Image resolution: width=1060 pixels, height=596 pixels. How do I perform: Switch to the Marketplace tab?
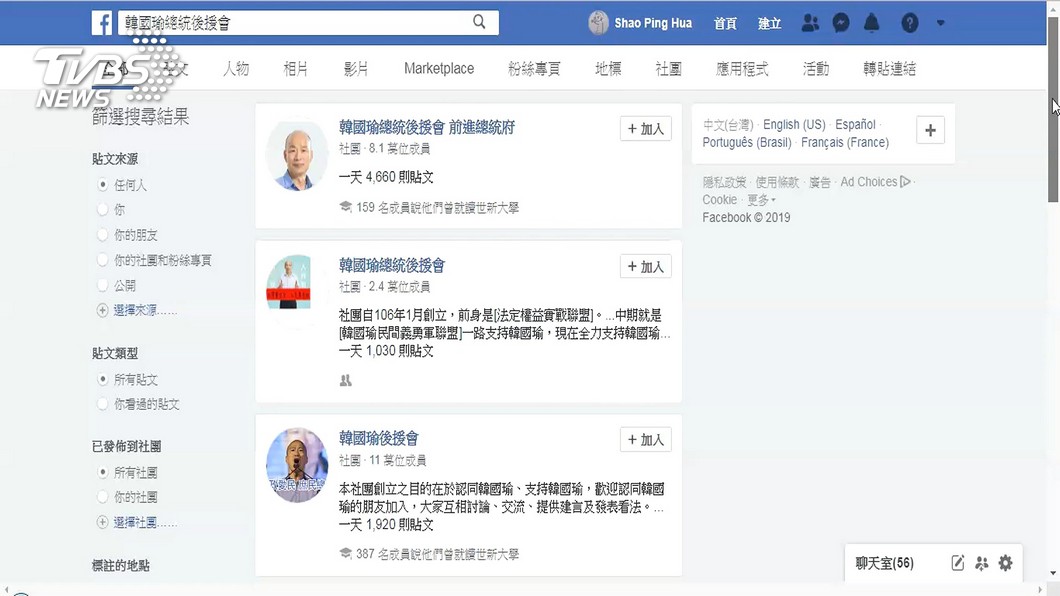click(x=439, y=68)
